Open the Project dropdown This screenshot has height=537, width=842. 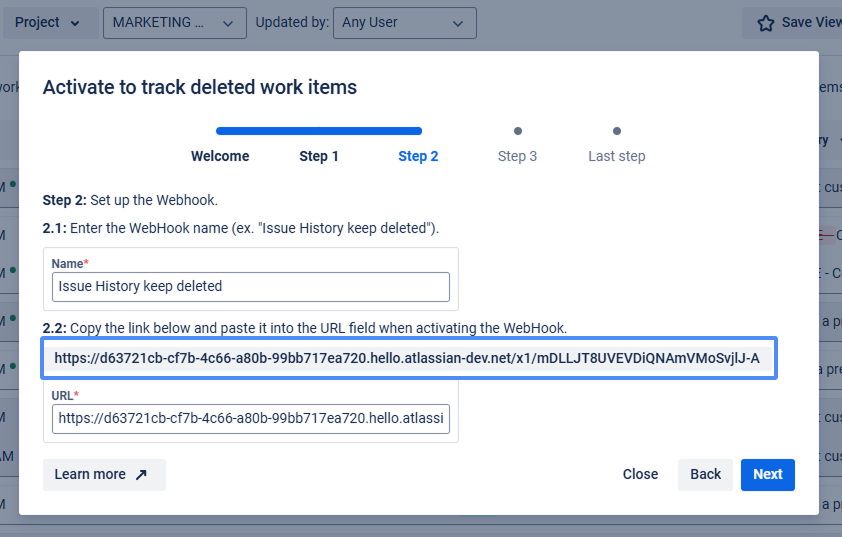click(x=49, y=23)
